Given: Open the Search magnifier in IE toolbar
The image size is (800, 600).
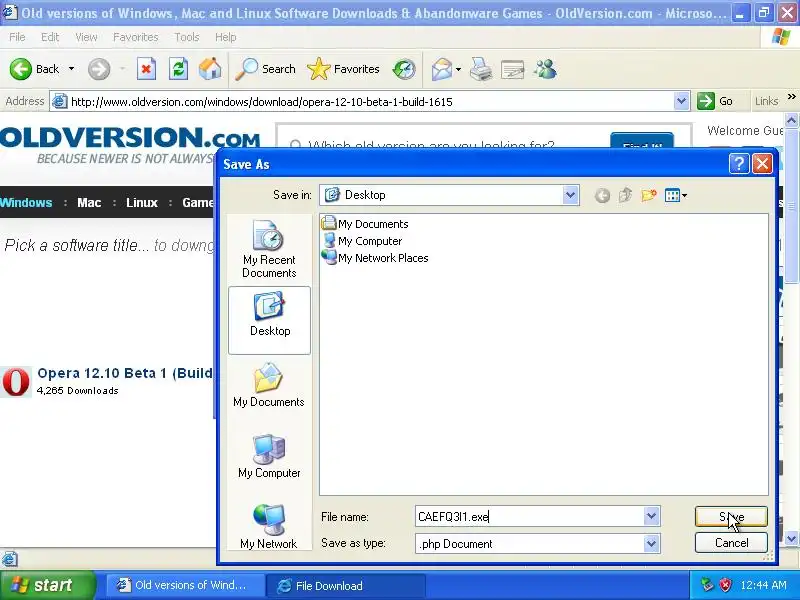Looking at the screenshot, I should pyautogui.click(x=265, y=69).
